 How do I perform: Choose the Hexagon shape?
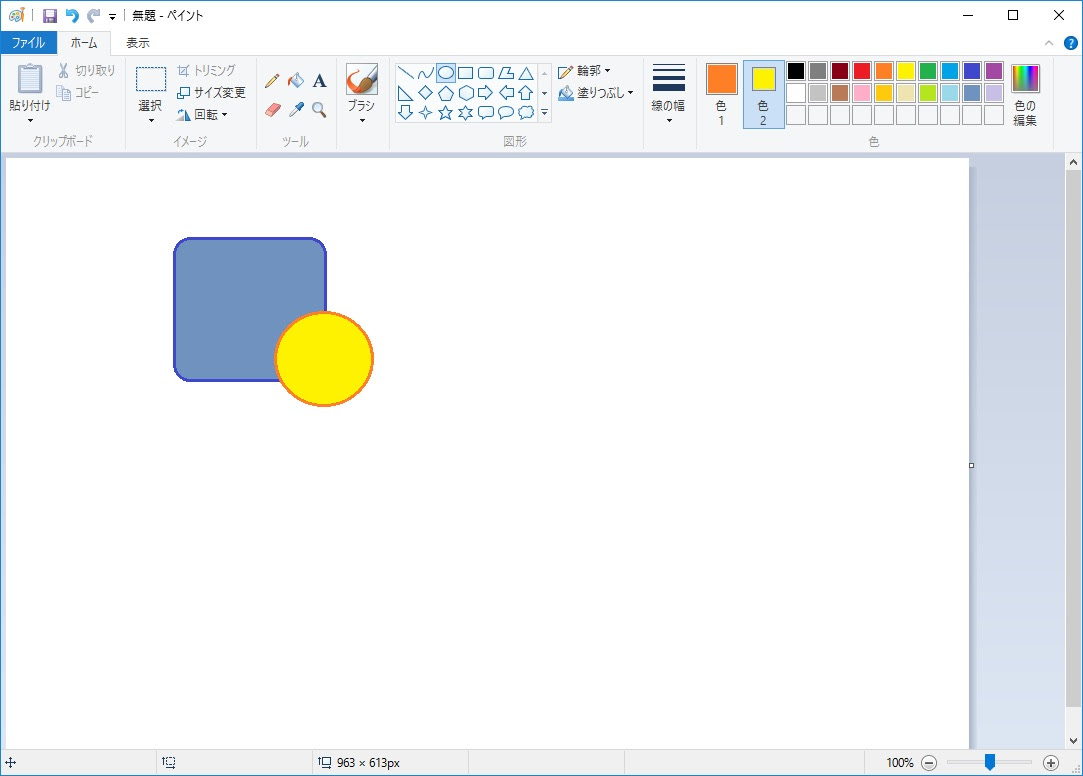[x=466, y=93]
